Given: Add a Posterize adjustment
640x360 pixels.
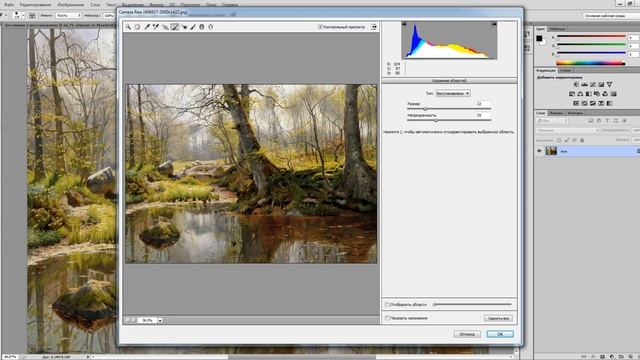Looking at the screenshot, I should [x=584, y=103].
